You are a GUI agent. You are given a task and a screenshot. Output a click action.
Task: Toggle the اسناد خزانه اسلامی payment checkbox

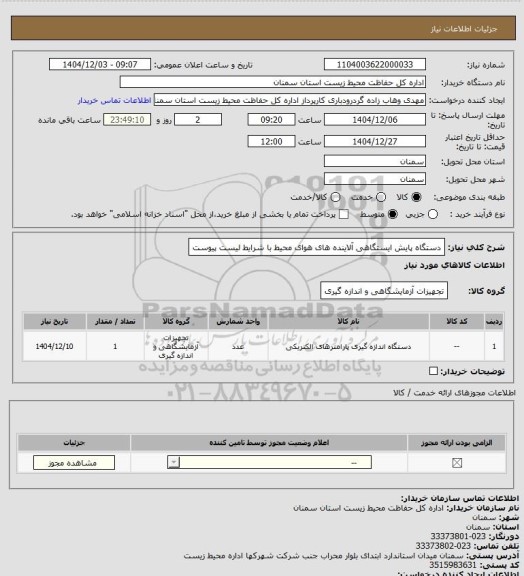tap(344, 214)
